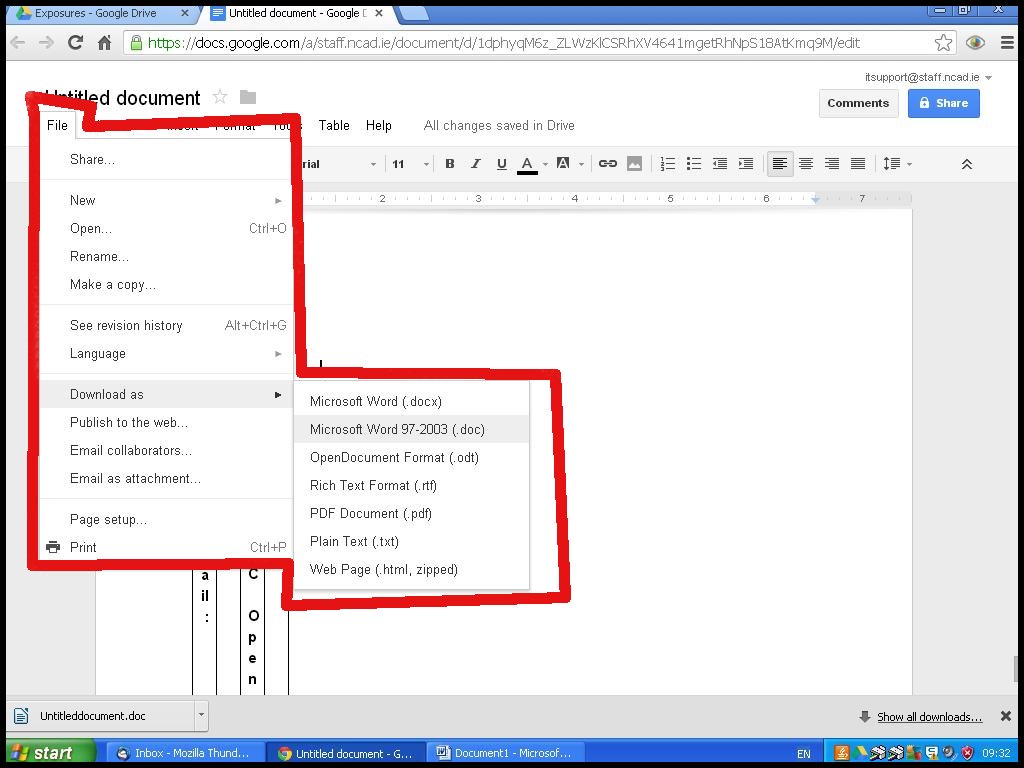Open the Help menu
1024x768 pixels.
coord(378,125)
